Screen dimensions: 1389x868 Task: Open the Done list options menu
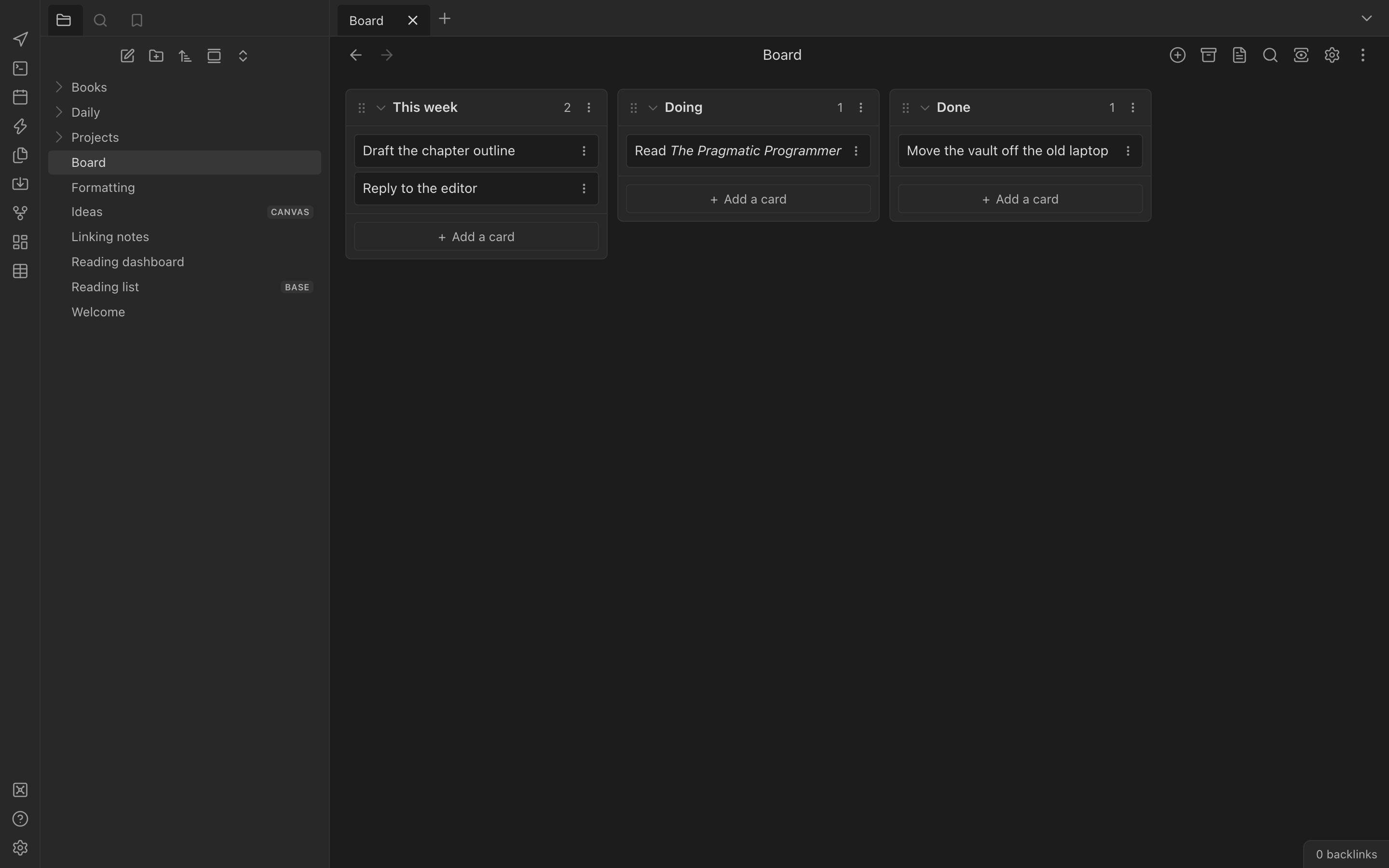coord(1133,108)
